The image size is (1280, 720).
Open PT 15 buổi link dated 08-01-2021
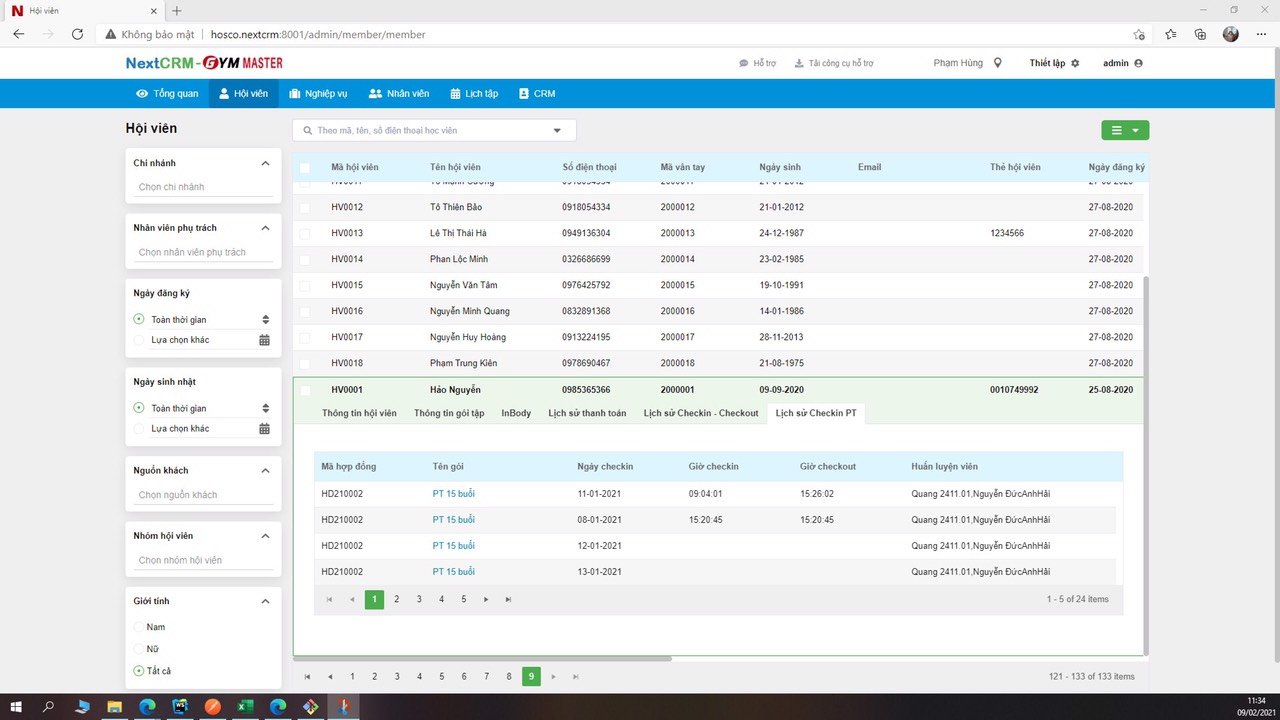[454, 520]
